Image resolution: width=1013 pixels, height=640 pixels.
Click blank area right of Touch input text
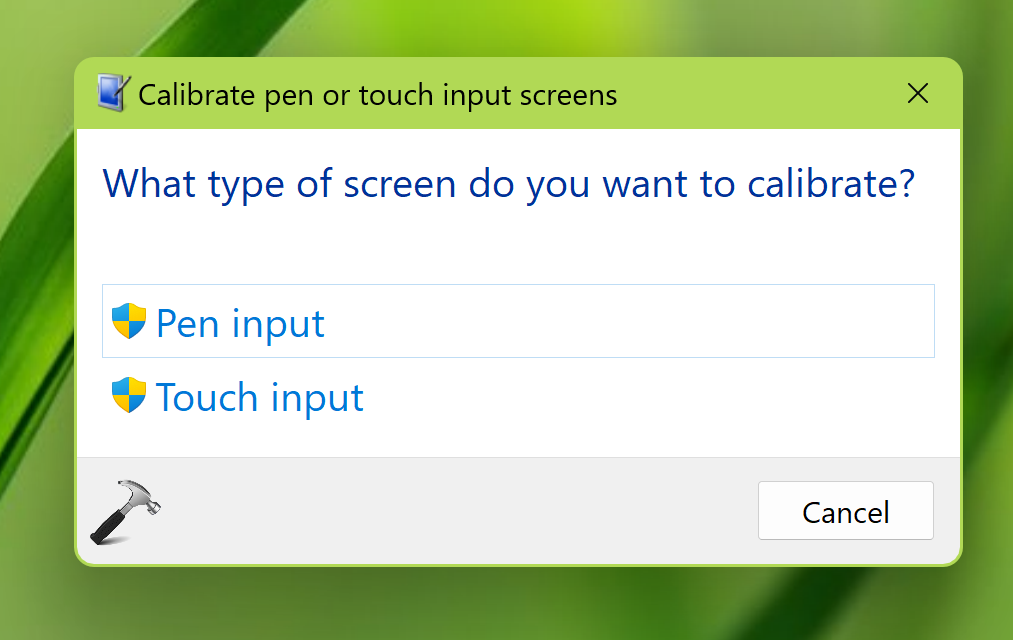(x=650, y=397)
